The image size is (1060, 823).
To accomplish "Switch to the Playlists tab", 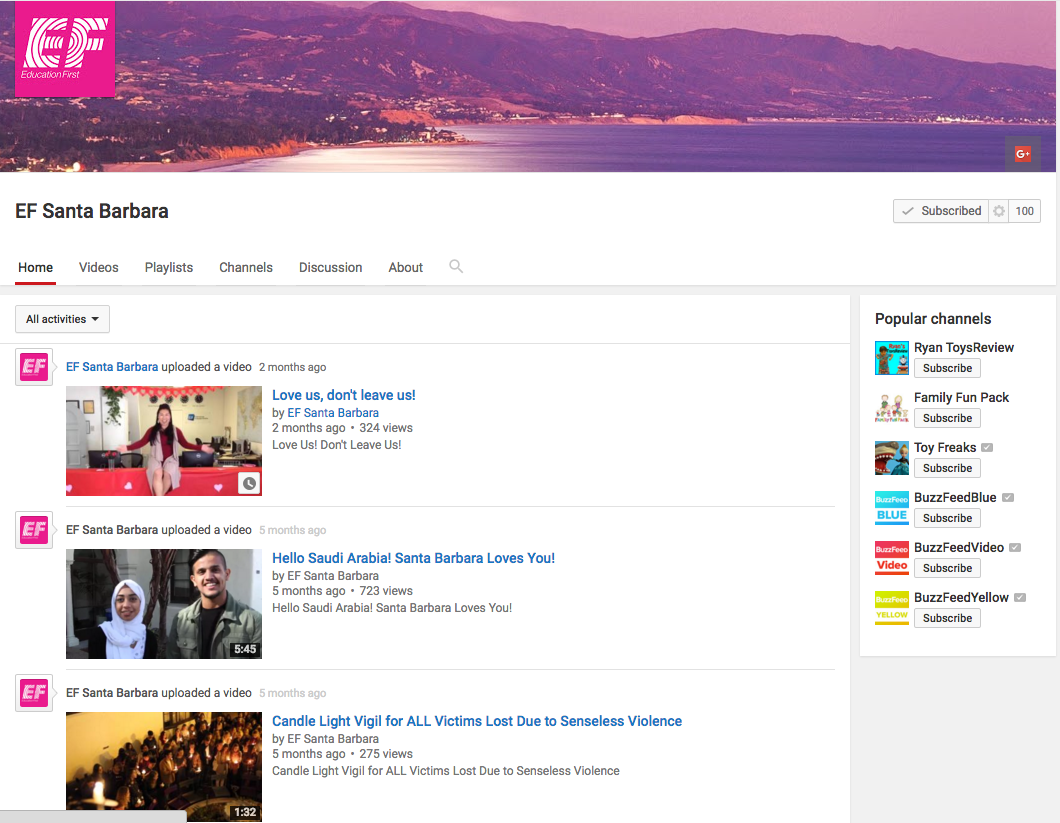I will (169, 268).
